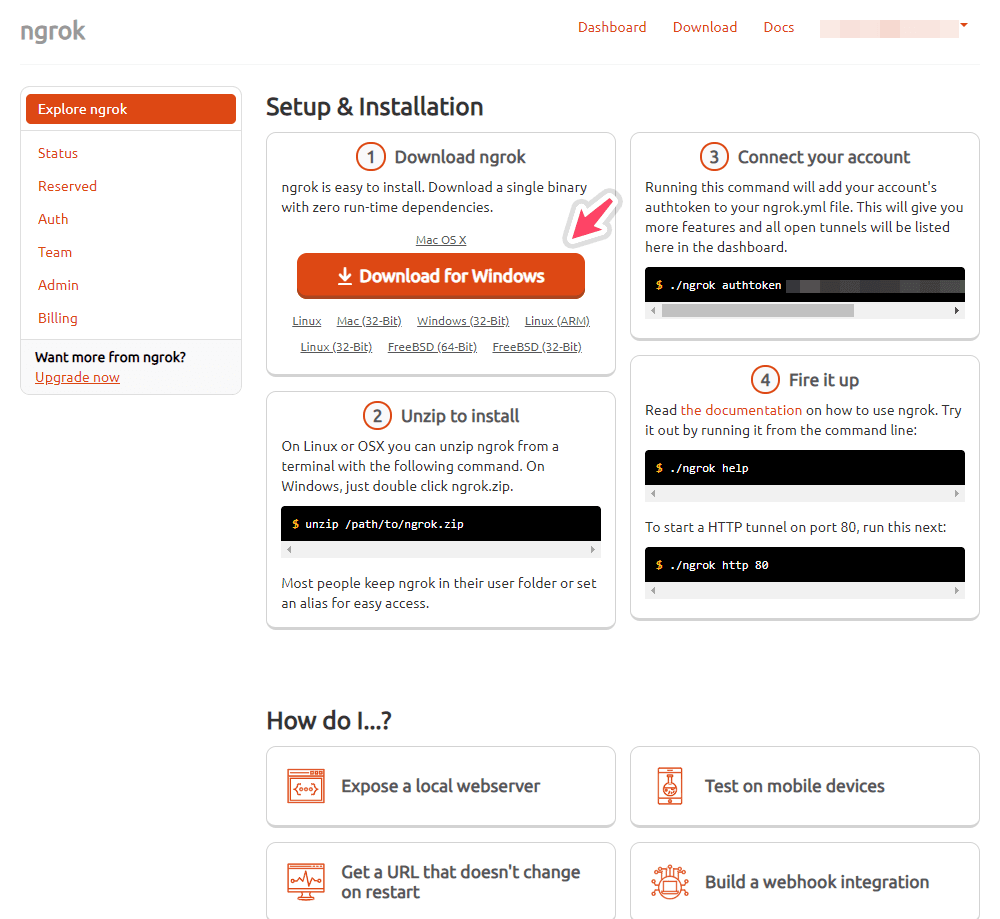This screenshot has height=919, width=1000.
Task: Open the Billing sidebar page
Action: point(57,318)
